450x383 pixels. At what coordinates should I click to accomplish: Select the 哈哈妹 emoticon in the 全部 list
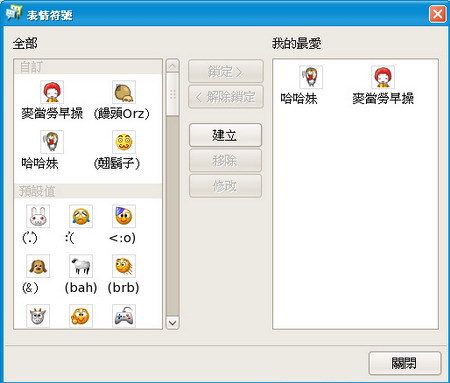[x=52, y=142]
